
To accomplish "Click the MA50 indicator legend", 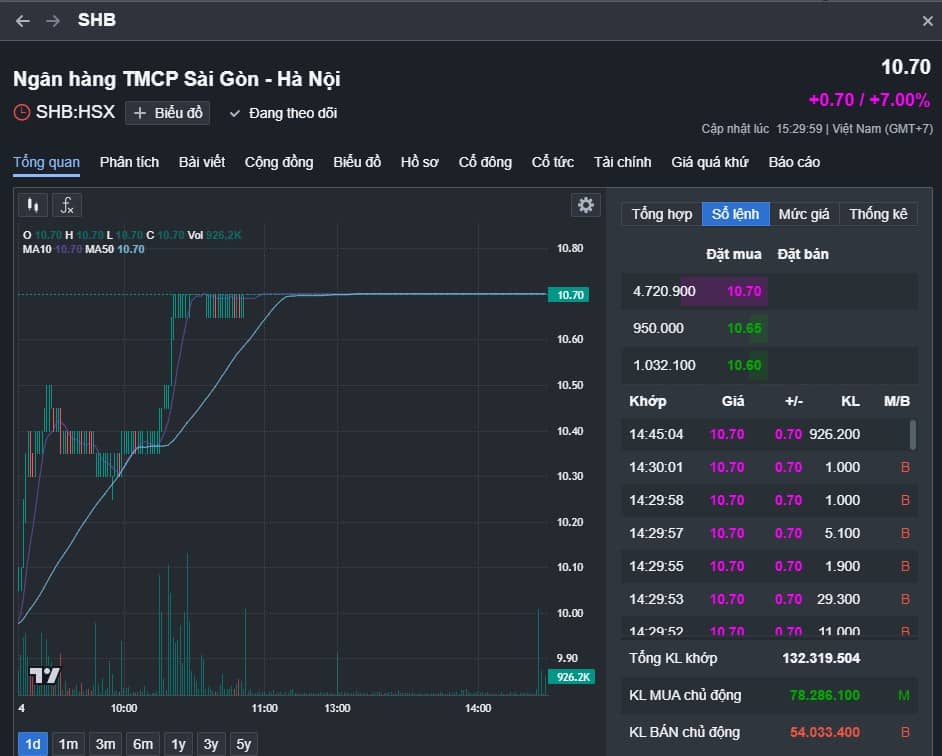I will click(115, 249).
